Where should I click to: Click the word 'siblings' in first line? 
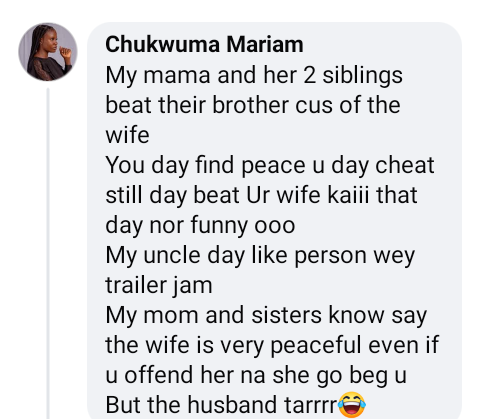pos(363,76)
